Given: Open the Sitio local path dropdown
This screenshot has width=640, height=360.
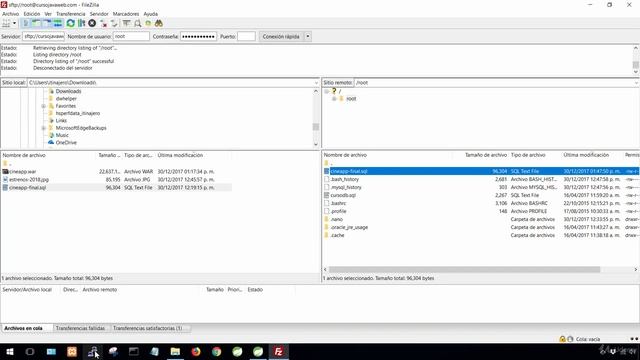Looking at the screenshot, I should [316, 83].
